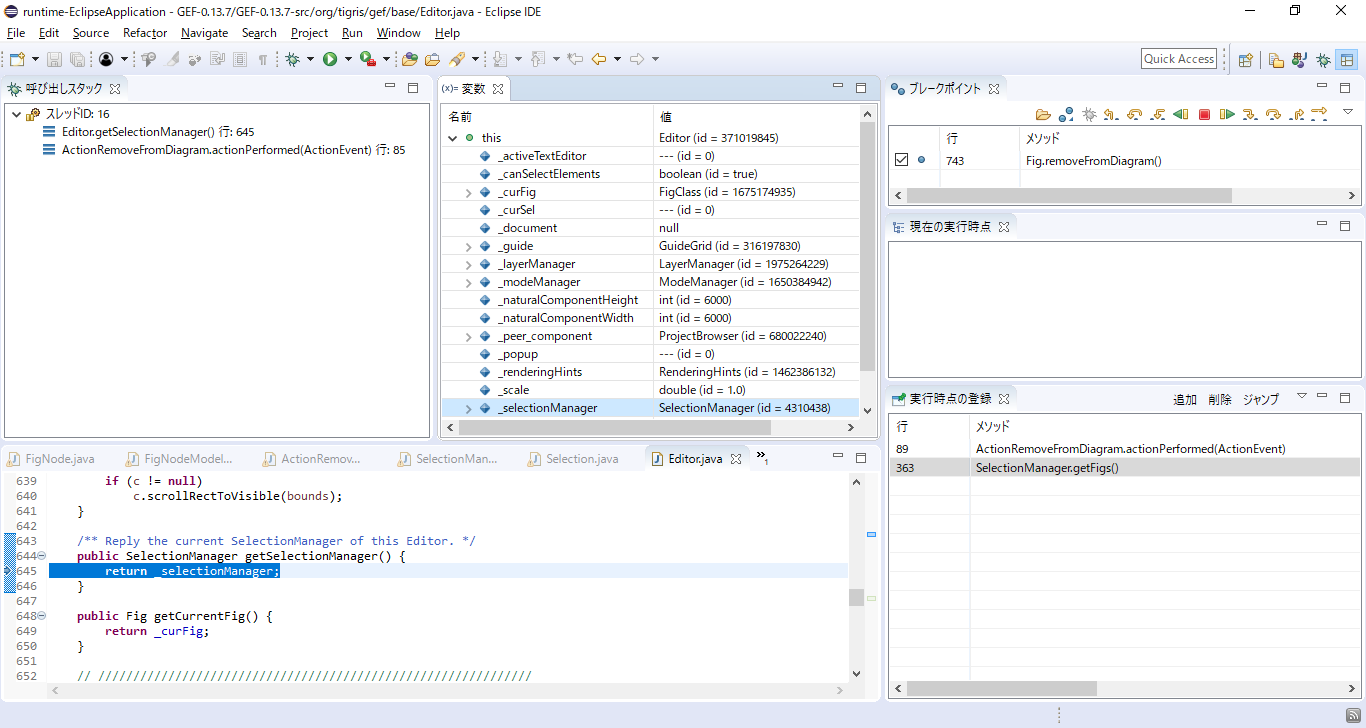Close the Editor.java tab
The height and width of the screenshot is (728, 1366).
(x=735, y=459)
